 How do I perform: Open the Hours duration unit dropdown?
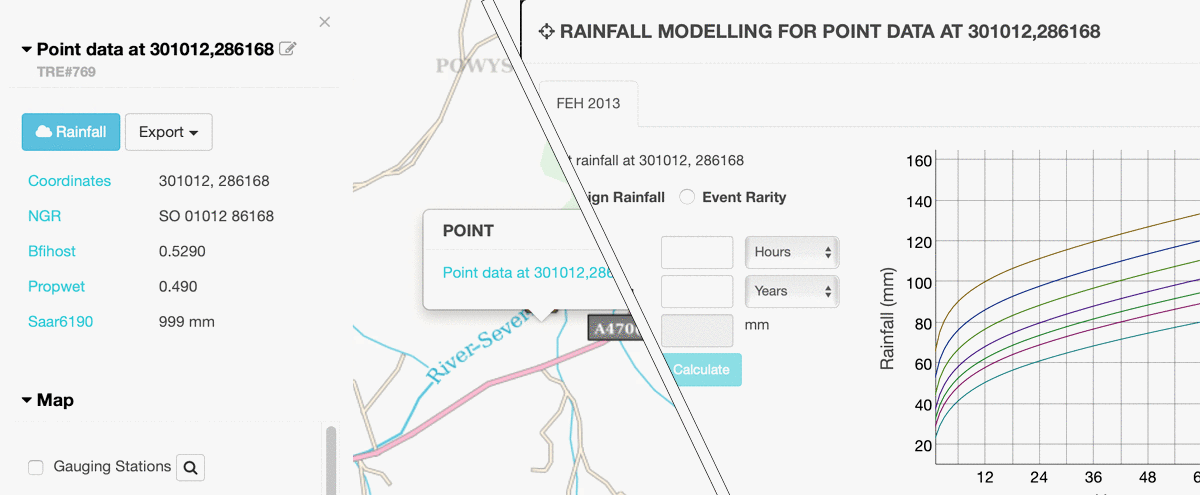[792, 252]
